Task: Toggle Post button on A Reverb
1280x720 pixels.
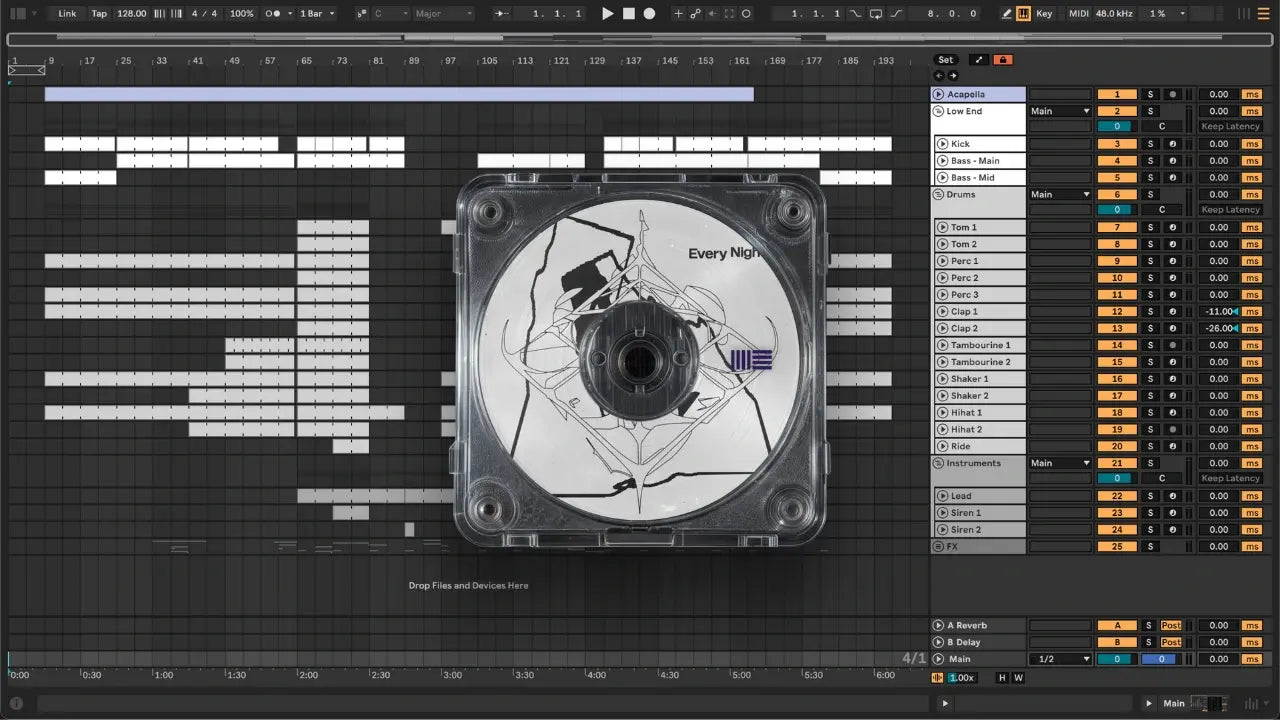Action: tap(1170, 626)
